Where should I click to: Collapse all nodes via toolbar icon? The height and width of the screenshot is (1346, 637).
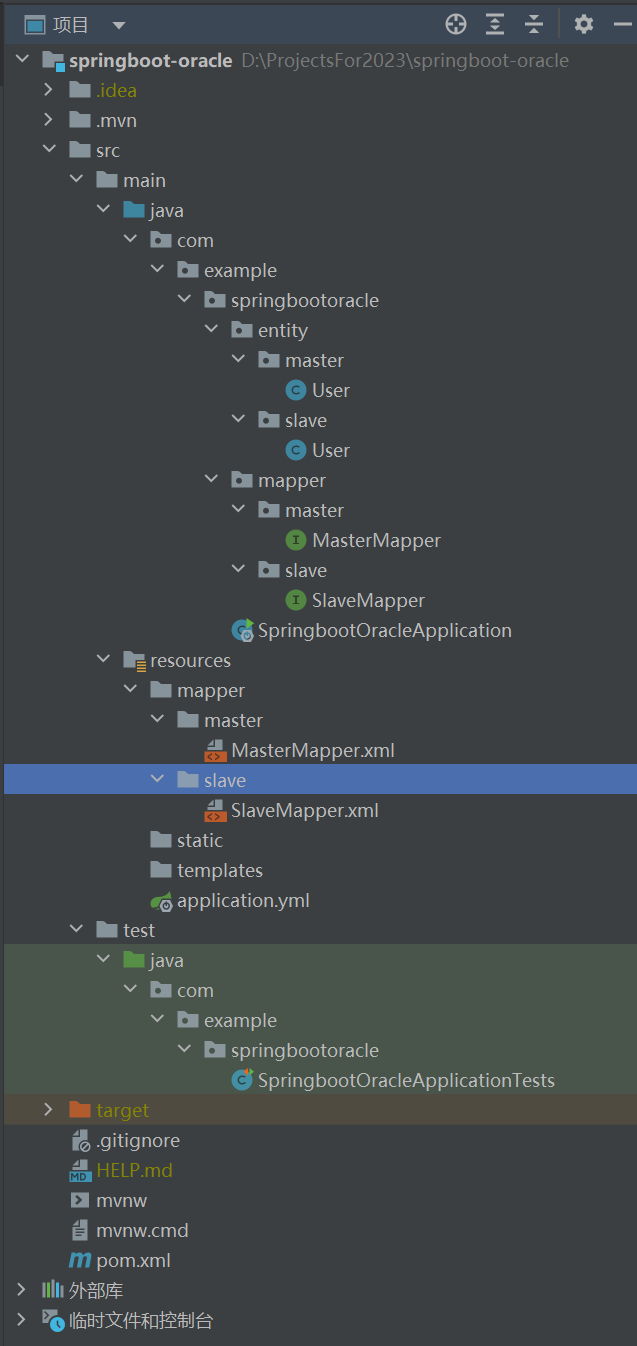point(533,24)
